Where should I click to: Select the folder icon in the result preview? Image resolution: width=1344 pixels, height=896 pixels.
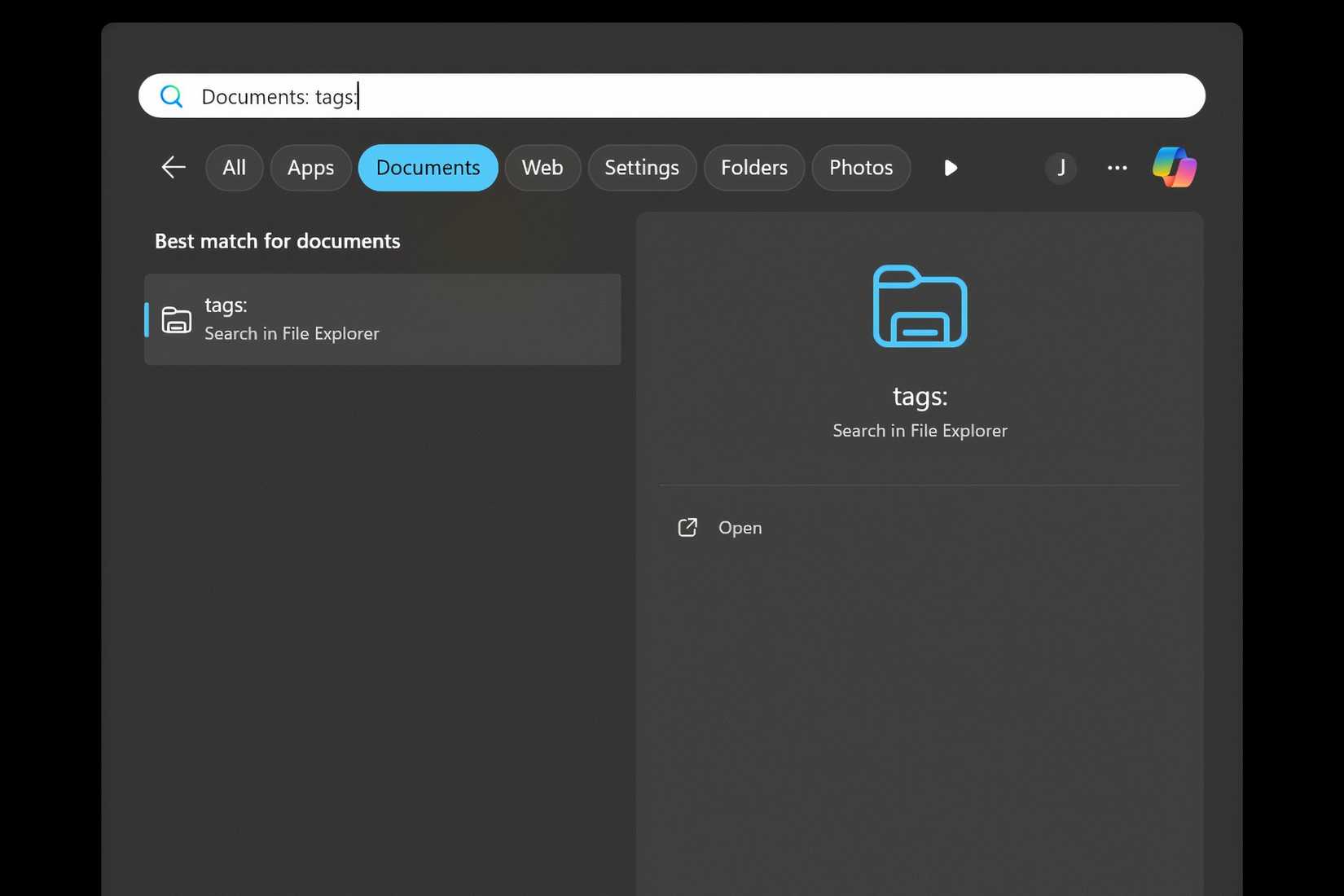pos(919,307)
